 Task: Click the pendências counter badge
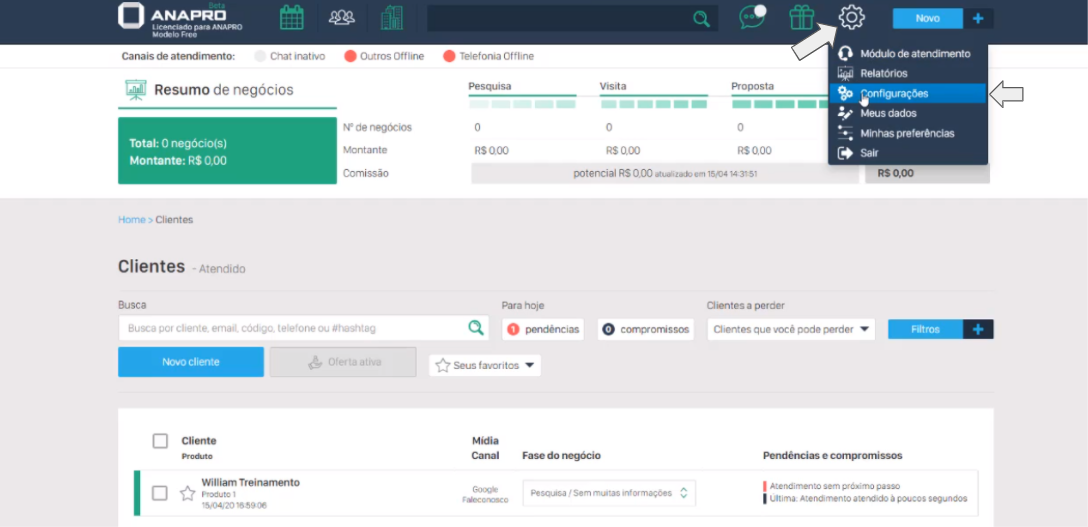tap(543, 329)
